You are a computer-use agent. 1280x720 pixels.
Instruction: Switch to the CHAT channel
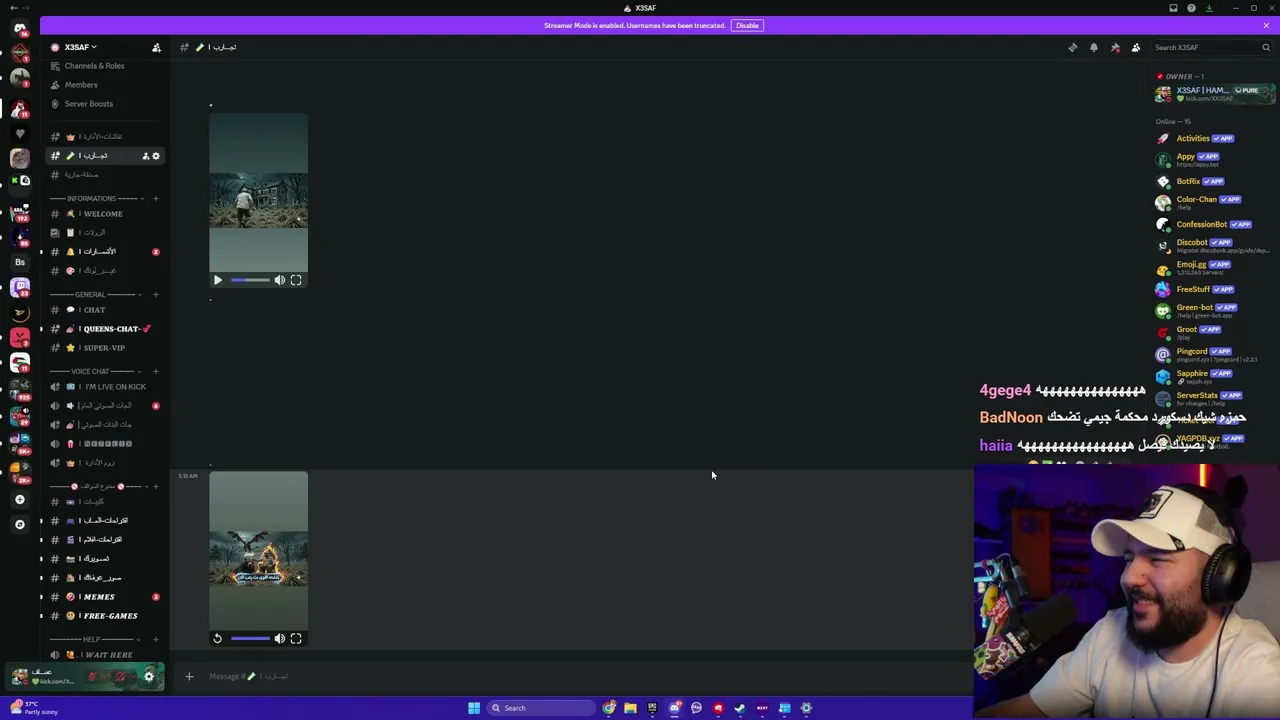tap(105, 310)
